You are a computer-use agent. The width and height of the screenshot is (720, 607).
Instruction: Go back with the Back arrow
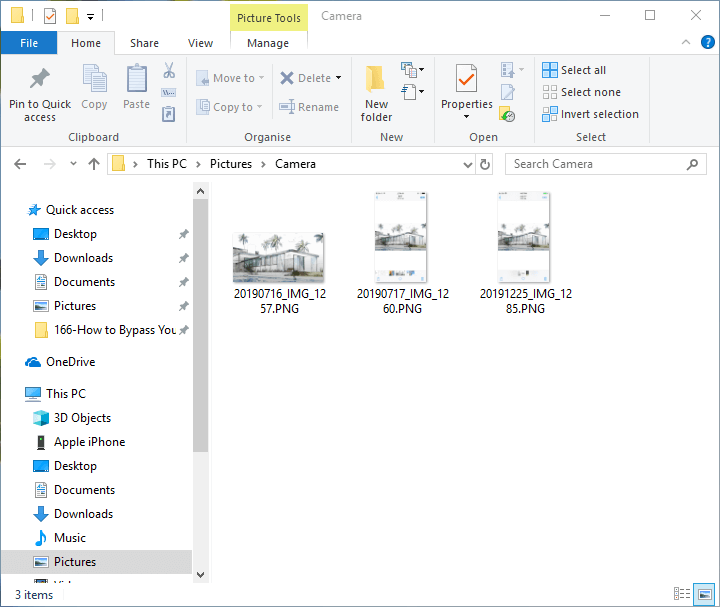tap(20, 164)
